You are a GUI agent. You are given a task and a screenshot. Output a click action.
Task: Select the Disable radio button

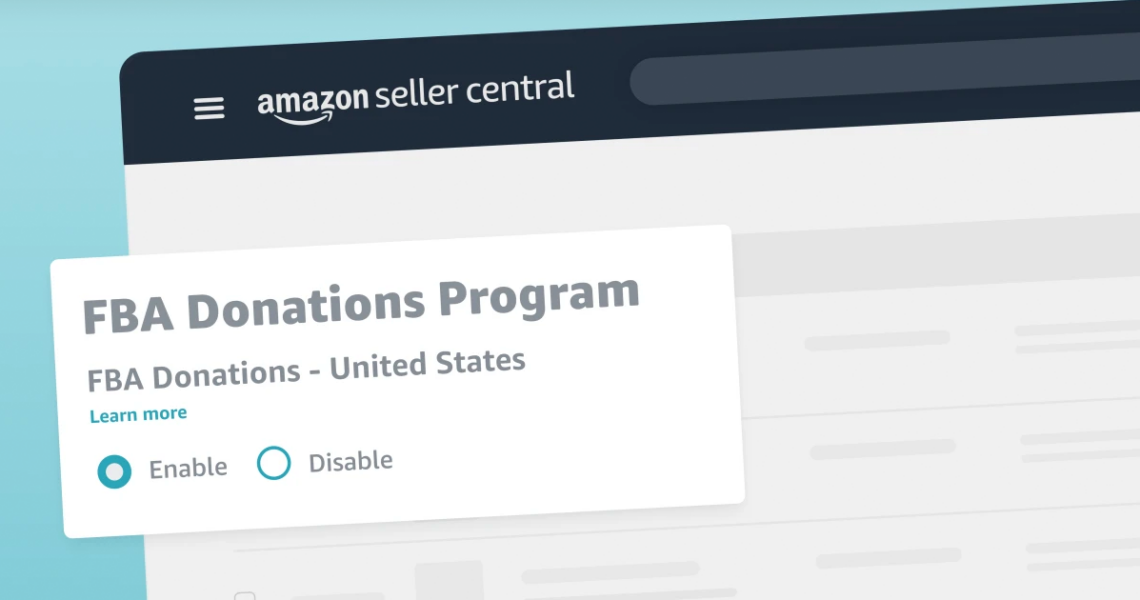[274, 463]
